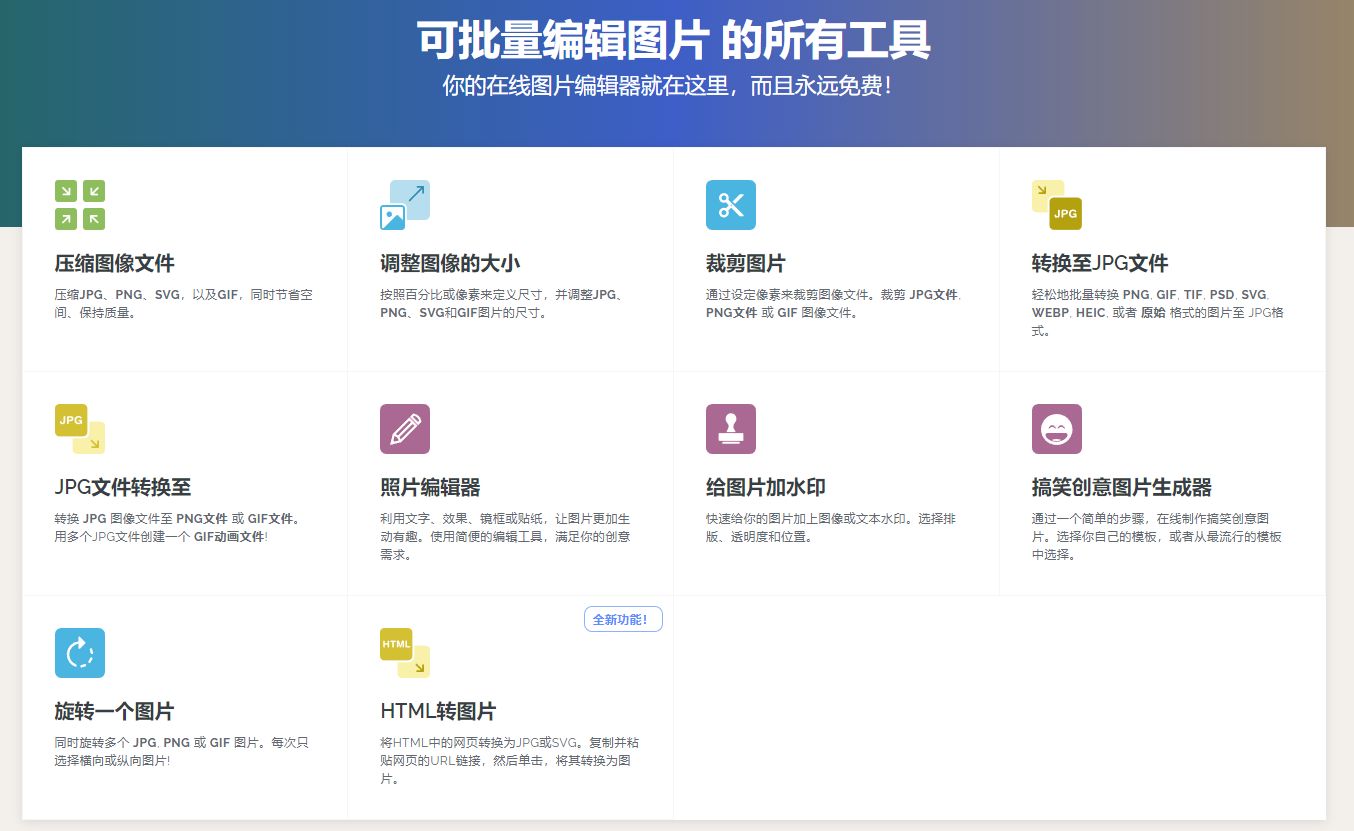The height and width of the screenshot is (831, 1354).
Task: Click the 全新功能! badge
Action: 623,620
